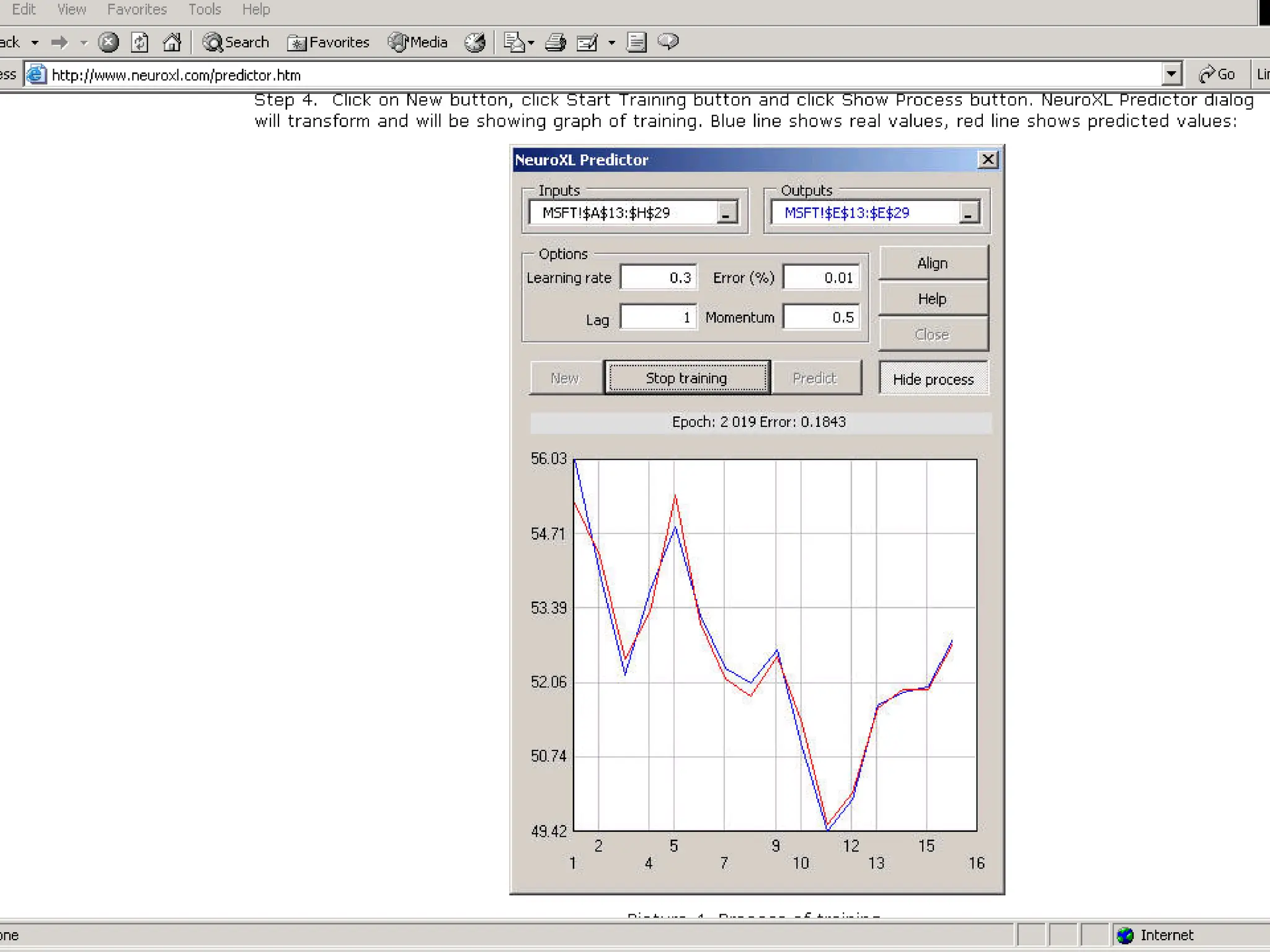
Task: Click the Stop training button
Action: (686, 377)
